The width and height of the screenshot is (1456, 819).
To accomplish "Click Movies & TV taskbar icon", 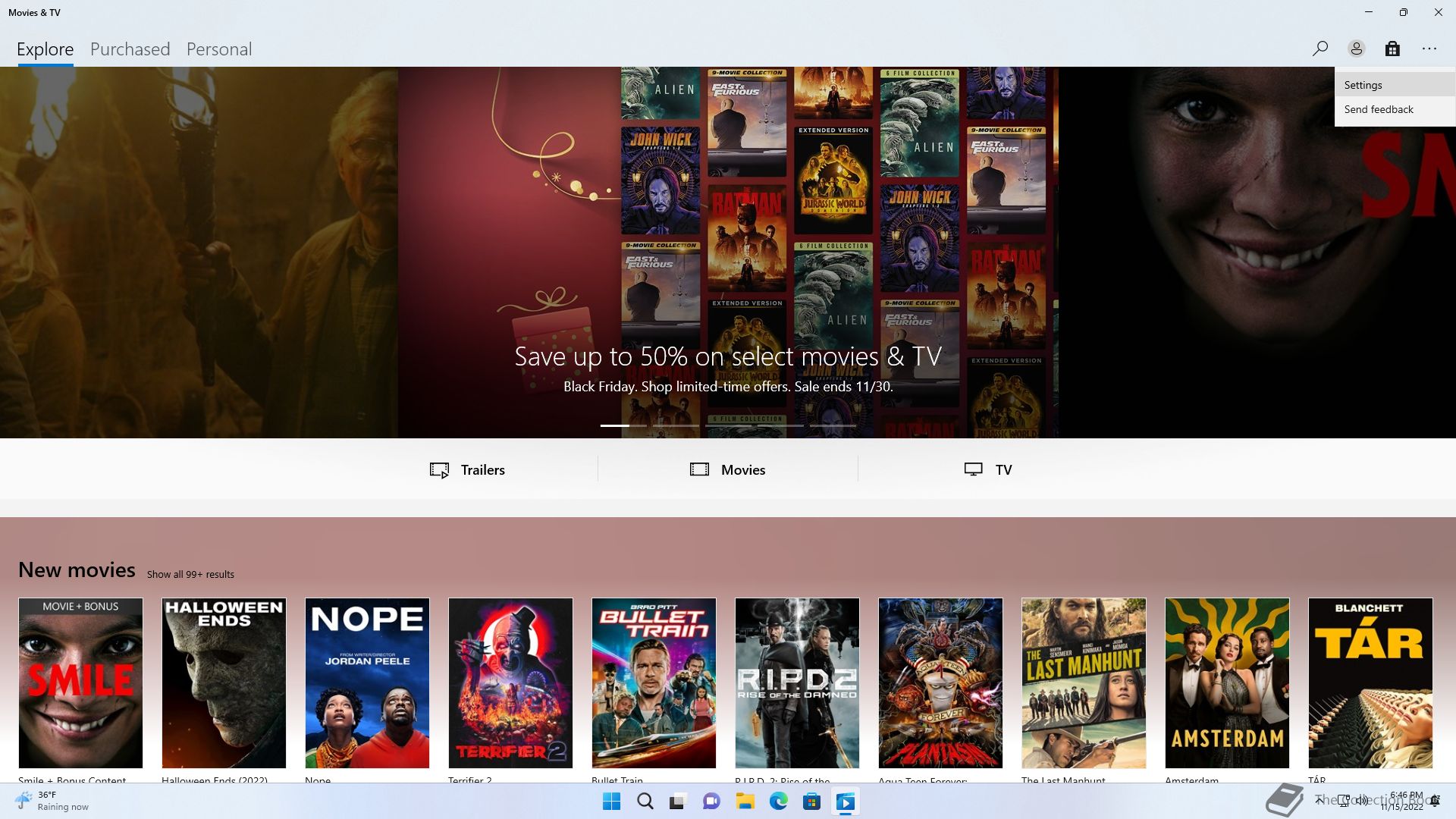I will 845,802.
